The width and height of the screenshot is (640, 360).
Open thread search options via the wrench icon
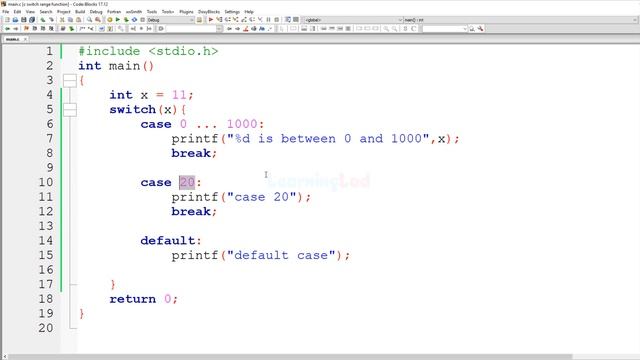480,29
